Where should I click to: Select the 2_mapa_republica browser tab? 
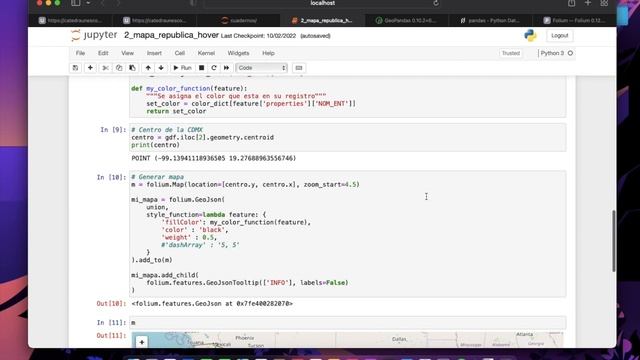[x=322, y=20]
